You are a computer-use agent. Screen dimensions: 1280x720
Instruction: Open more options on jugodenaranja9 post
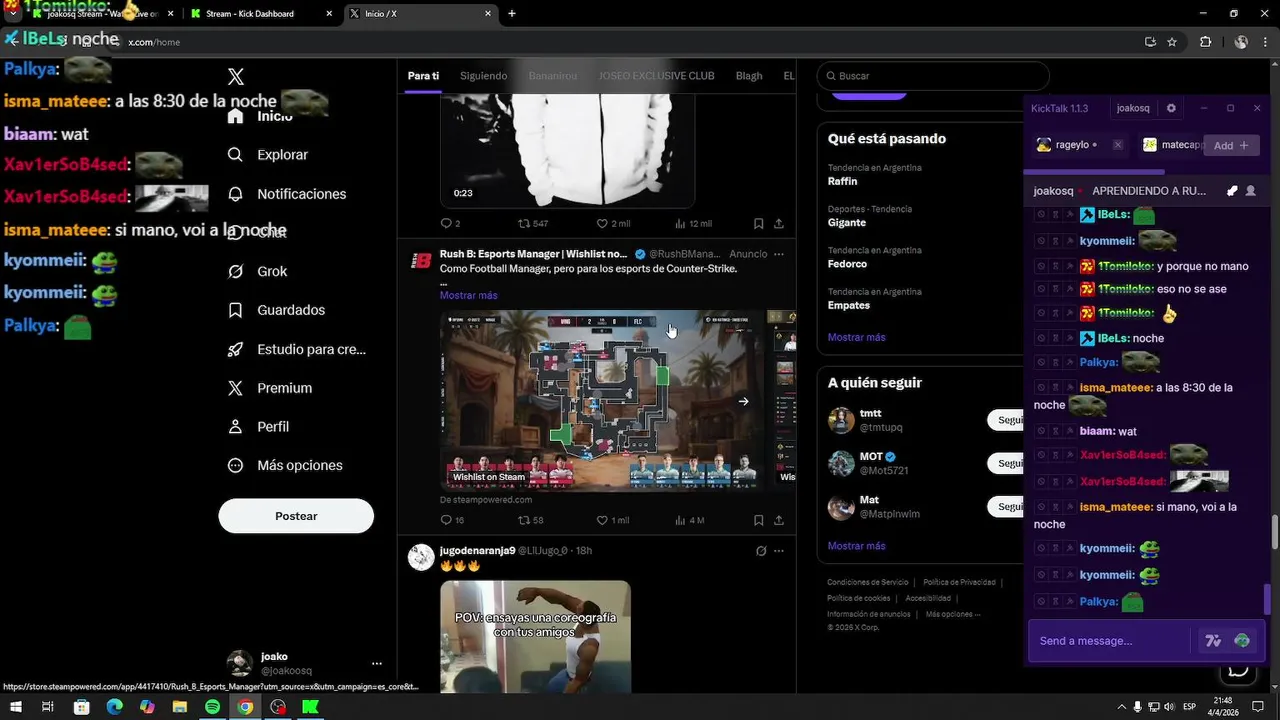(x=779, y=551)
